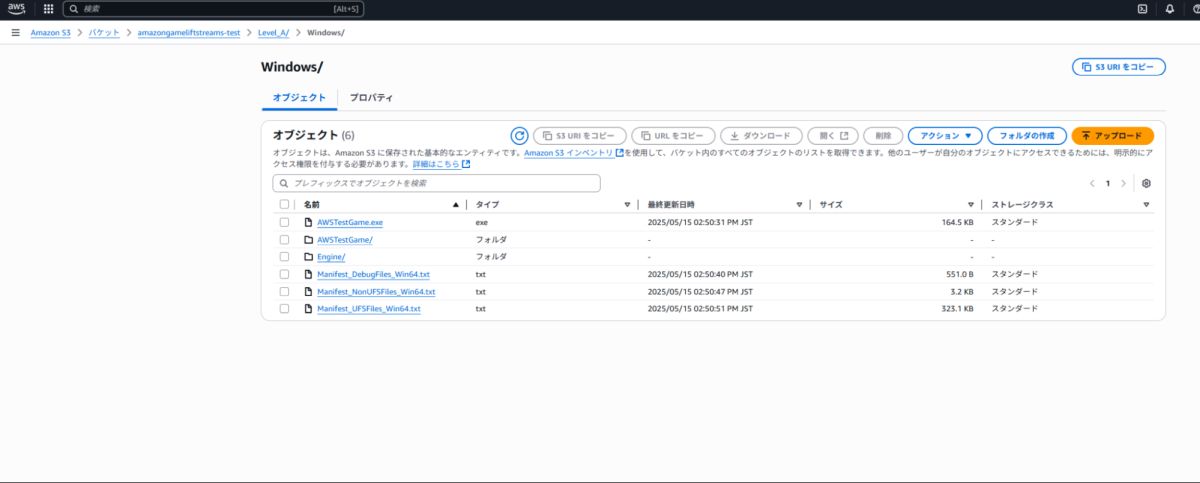1200x483 pixels.
Task: Go to Amazon S3 breadcrumb
Action: tap(50, 32)
